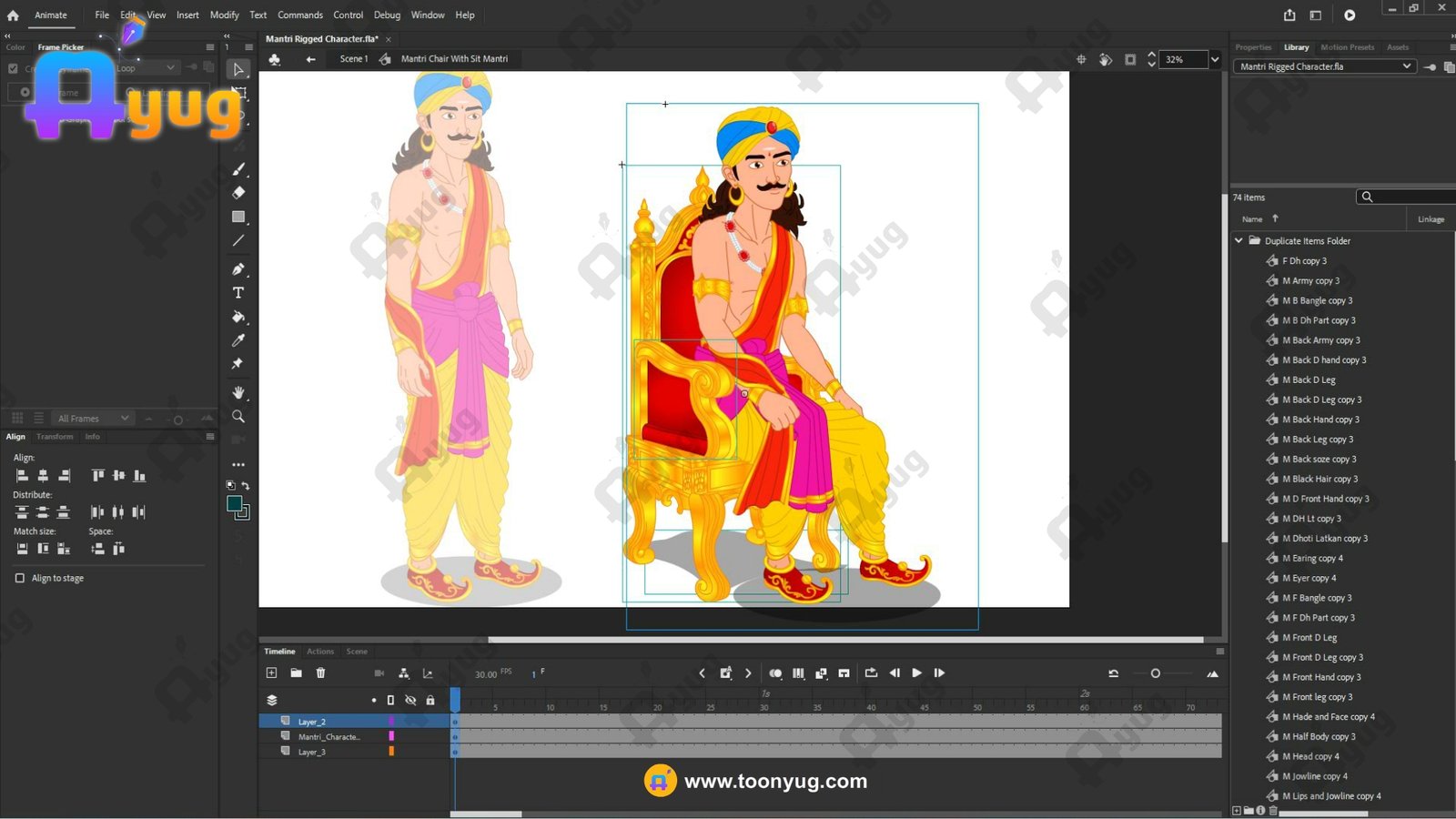Select the Paint Bucket tool

point(238,317)
